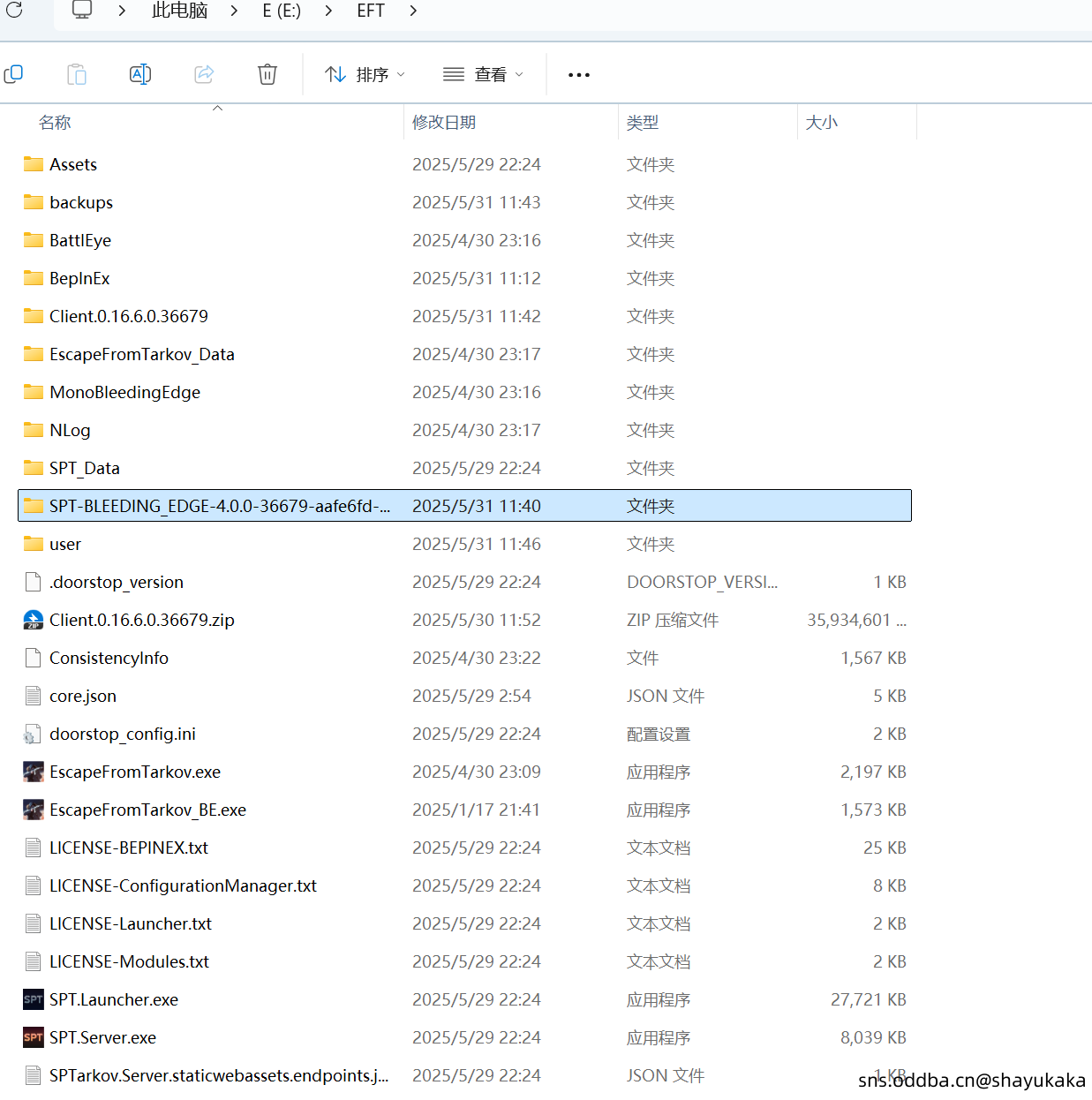Expand chevron after E (E:) in breadcrumb
The width and height of the screenshot is (1092, 1100).
pos(328,11)
